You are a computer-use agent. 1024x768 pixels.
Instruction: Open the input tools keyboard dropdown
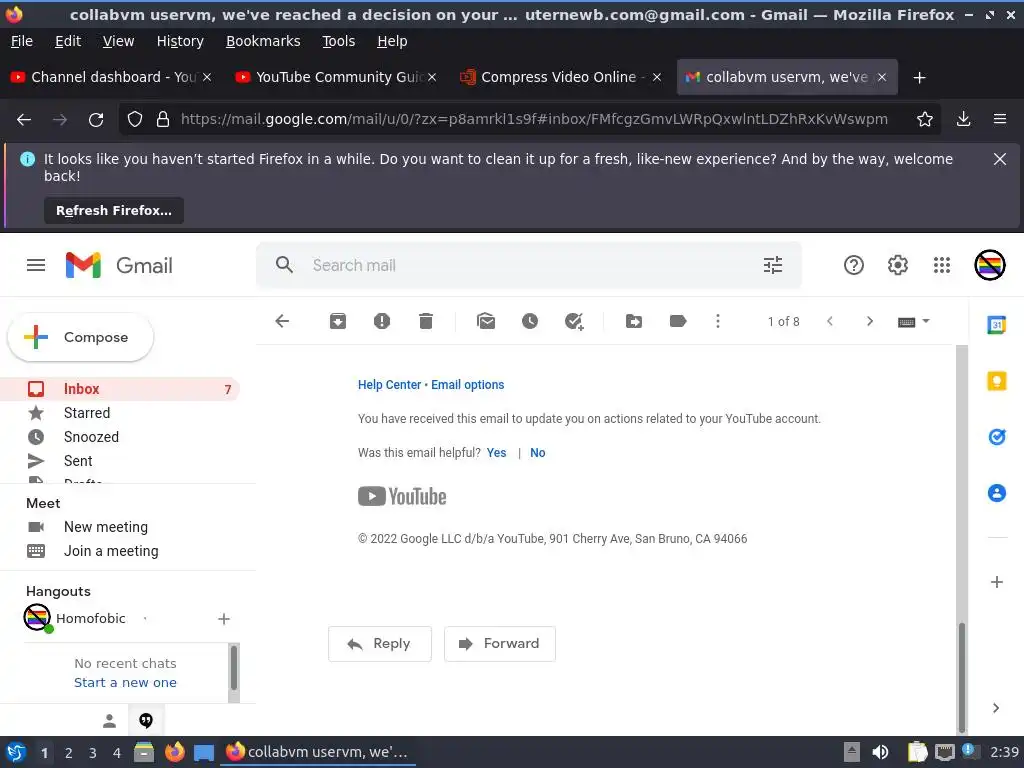pyautogui.click(x=914, y=321)
